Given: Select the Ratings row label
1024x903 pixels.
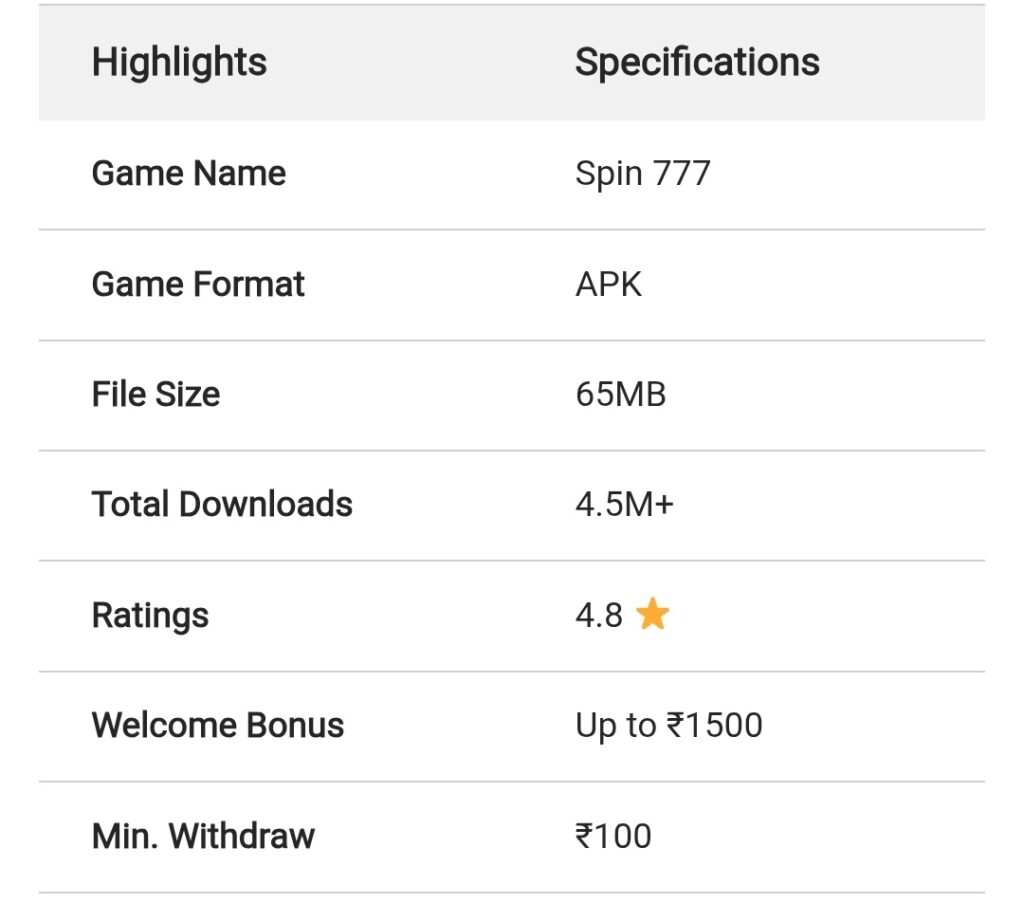Looking at the screenshot, I should [x=150, y=615].
